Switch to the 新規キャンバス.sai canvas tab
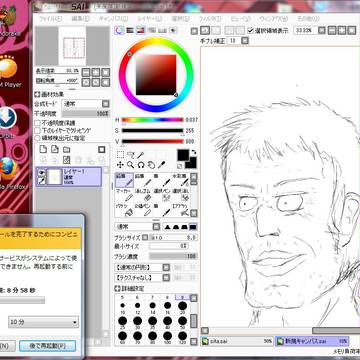 pyautogui.click(x=312, y=341)
